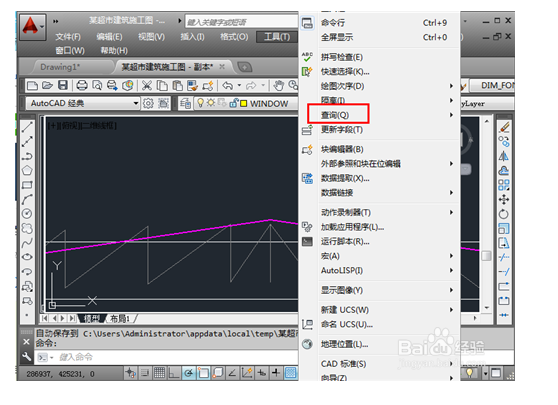558x405 pixels.
Task: Click the Plot printer icon
Action: coord(82,85)
